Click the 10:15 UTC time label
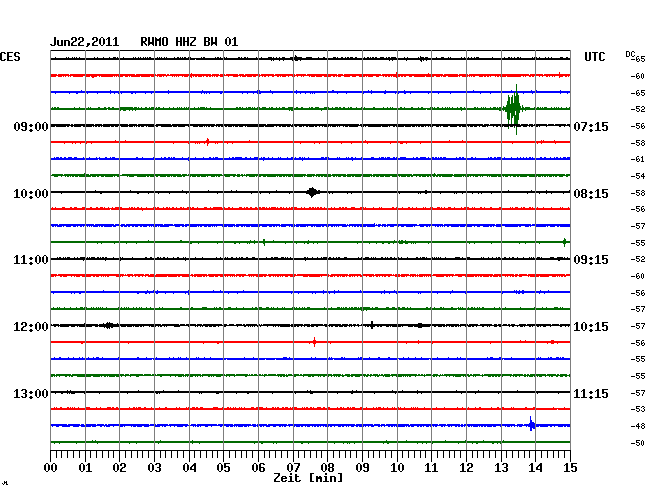 [591, 327]
